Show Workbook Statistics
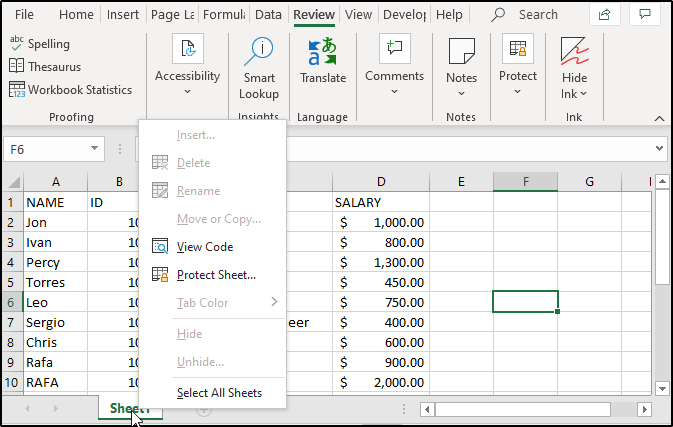Screen dimensions: 673x427 (70, 90)
